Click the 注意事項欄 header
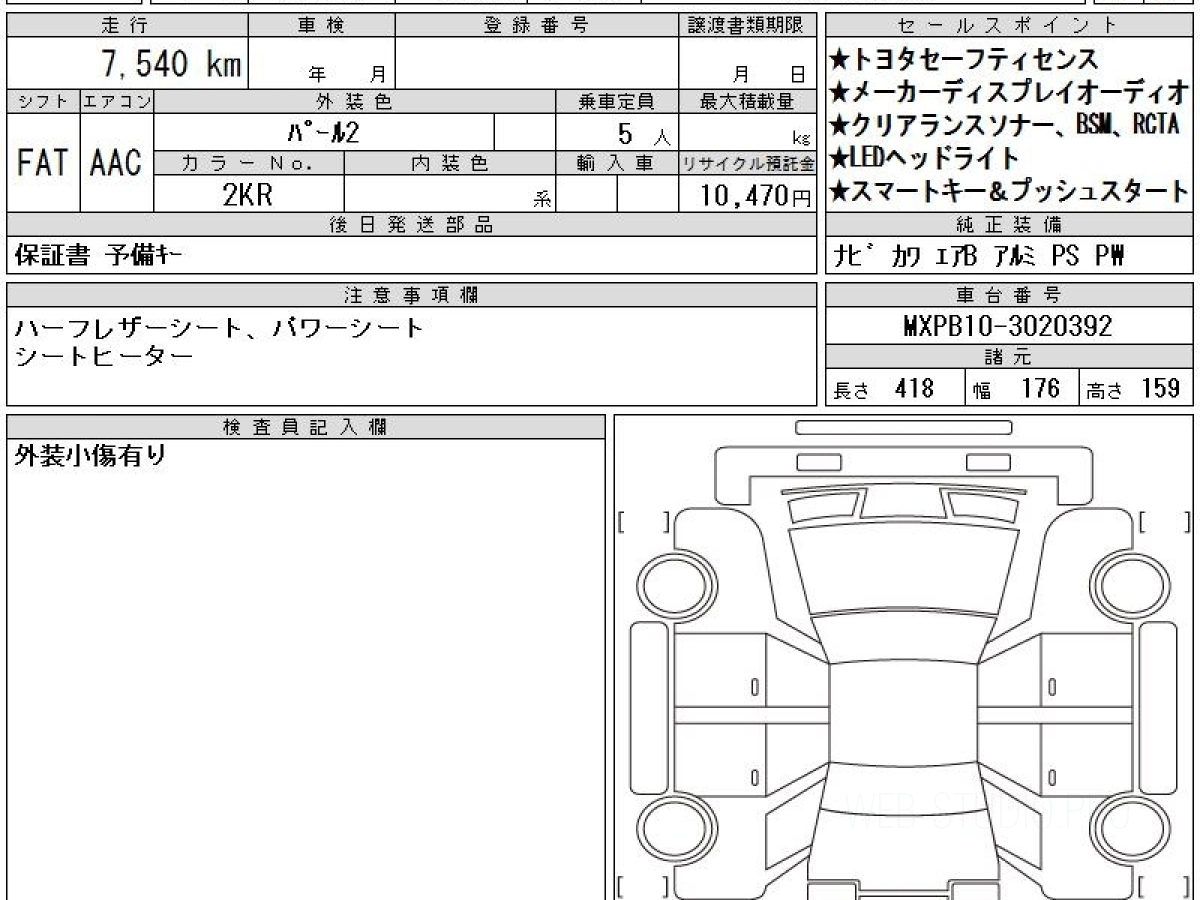Viewport: 1200px width, 900px height. (412, 295)
